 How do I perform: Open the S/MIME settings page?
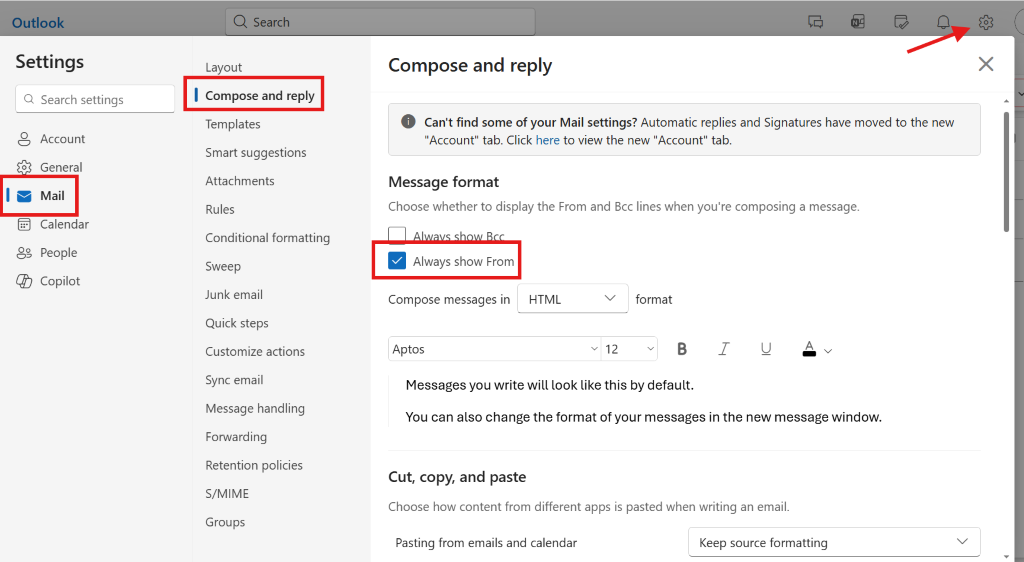(x=227, y=493)
